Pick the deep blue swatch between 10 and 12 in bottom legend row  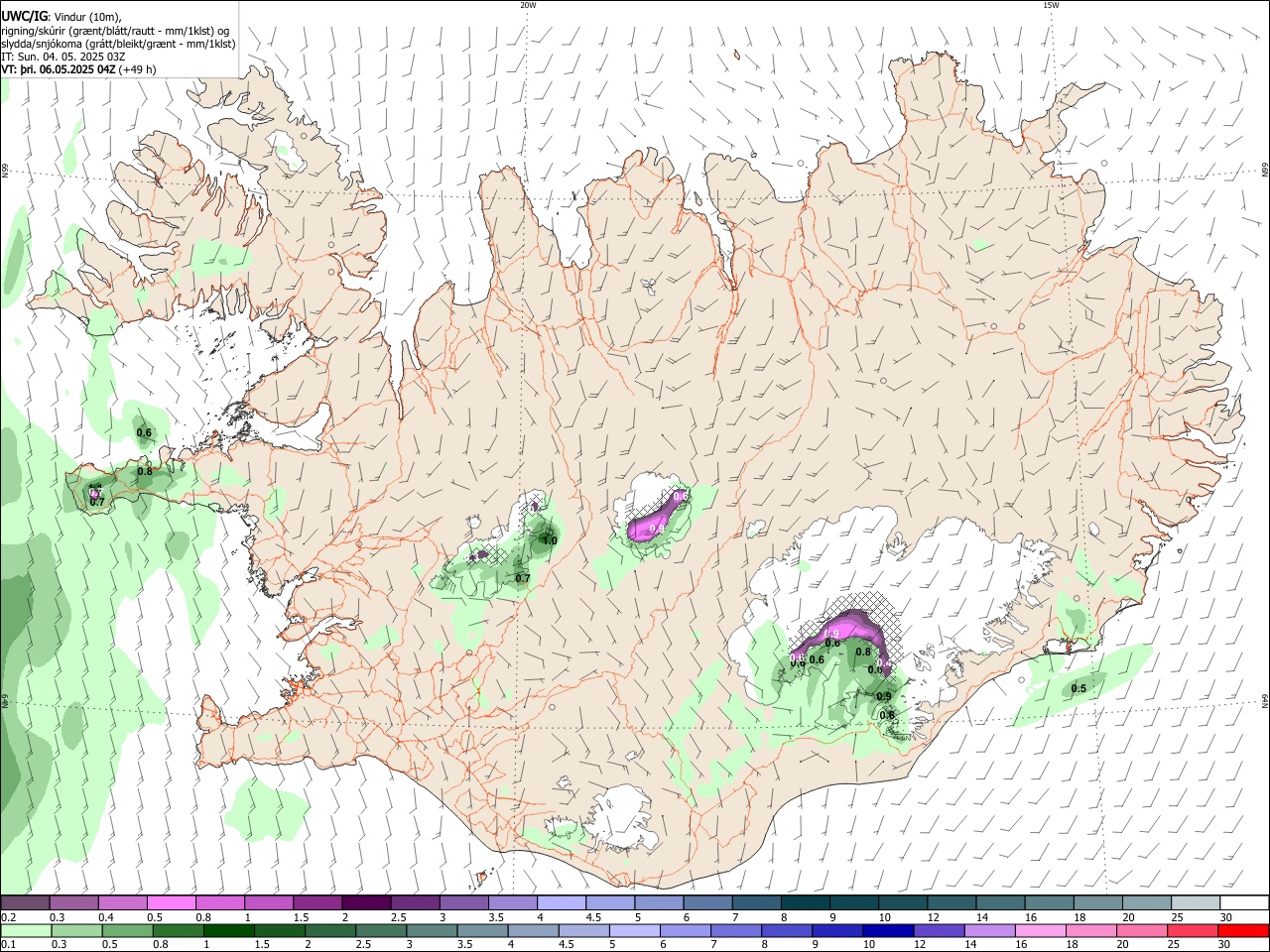point(887,930)
